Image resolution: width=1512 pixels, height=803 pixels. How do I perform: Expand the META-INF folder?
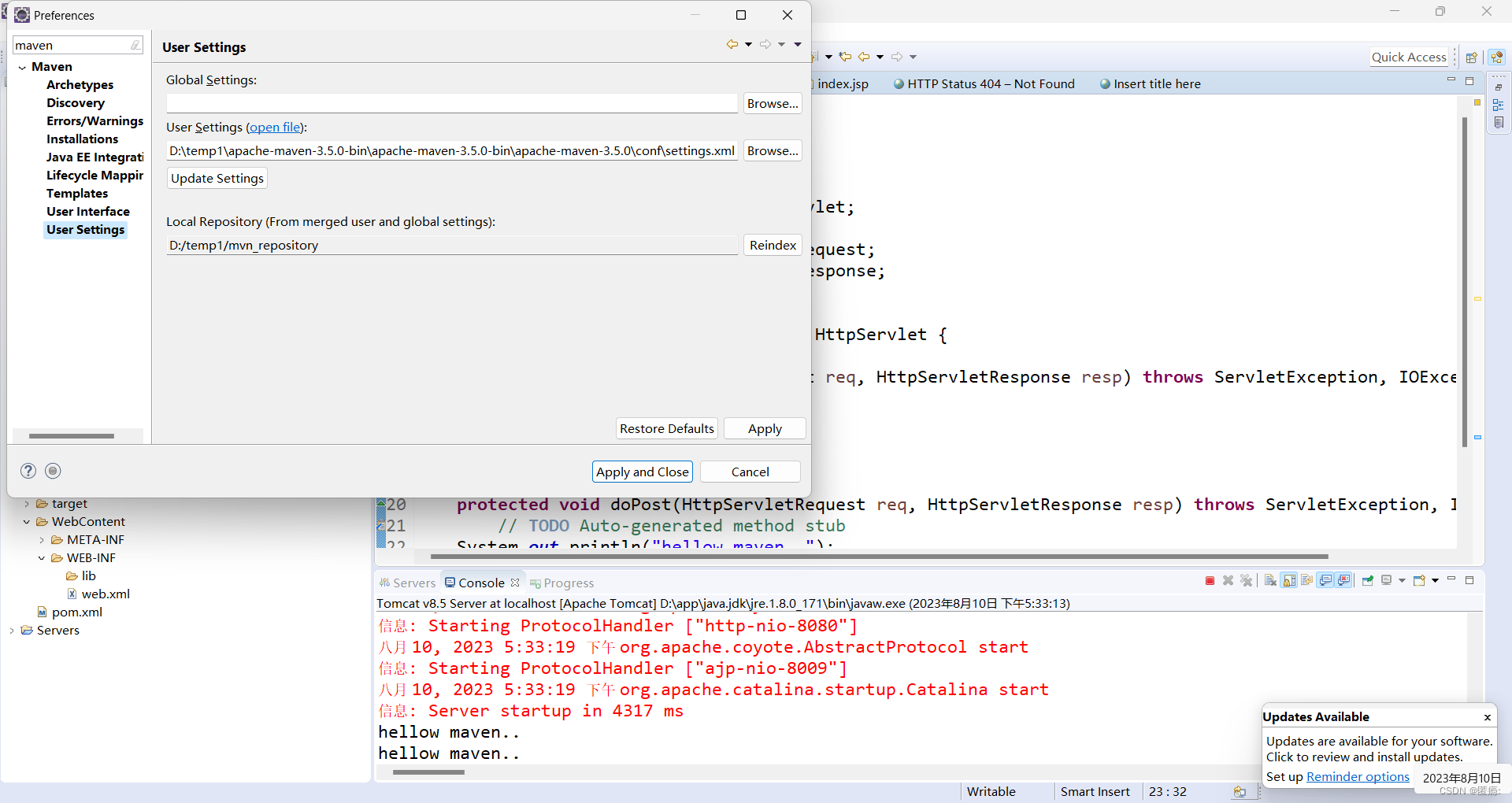pos(42,540)
